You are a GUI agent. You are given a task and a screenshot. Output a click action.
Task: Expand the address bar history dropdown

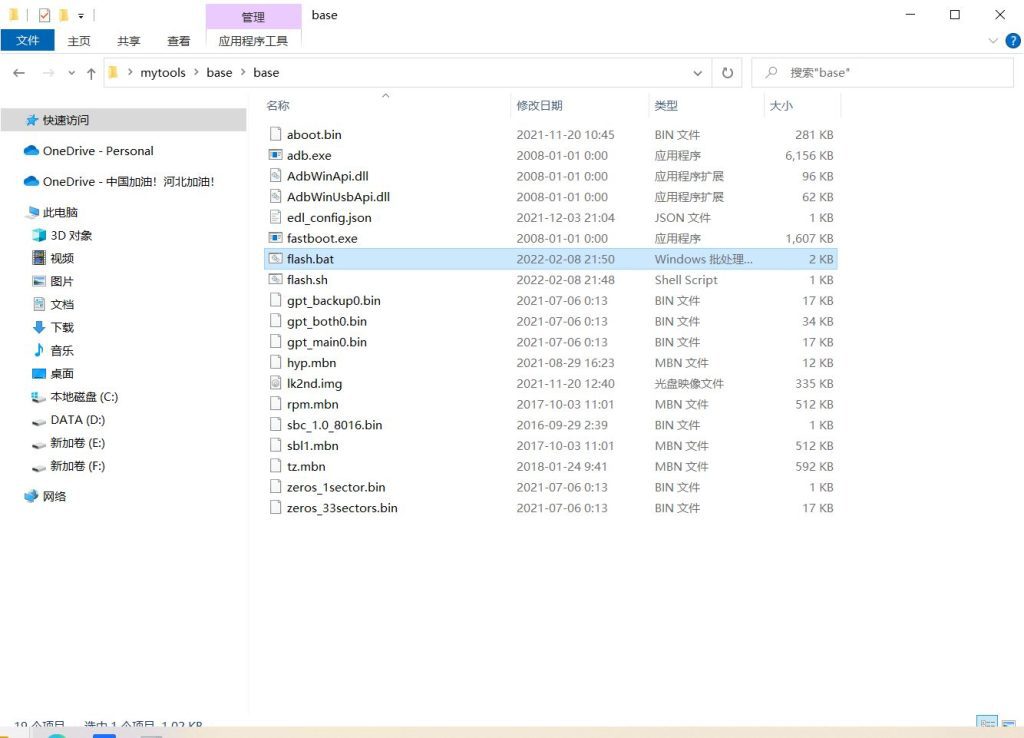click(x=697, y=72)
